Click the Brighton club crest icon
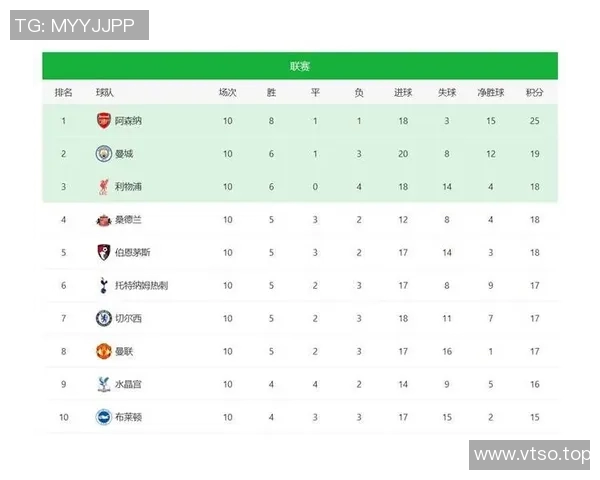 point(103,416)
